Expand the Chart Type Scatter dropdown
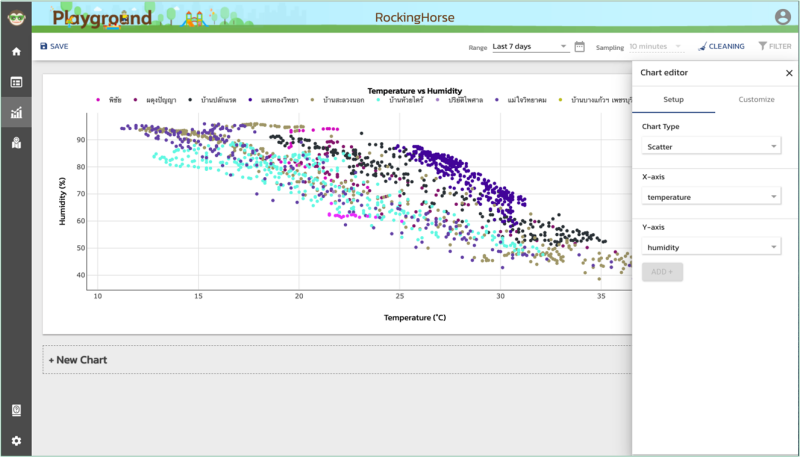 tap(711, 147)
